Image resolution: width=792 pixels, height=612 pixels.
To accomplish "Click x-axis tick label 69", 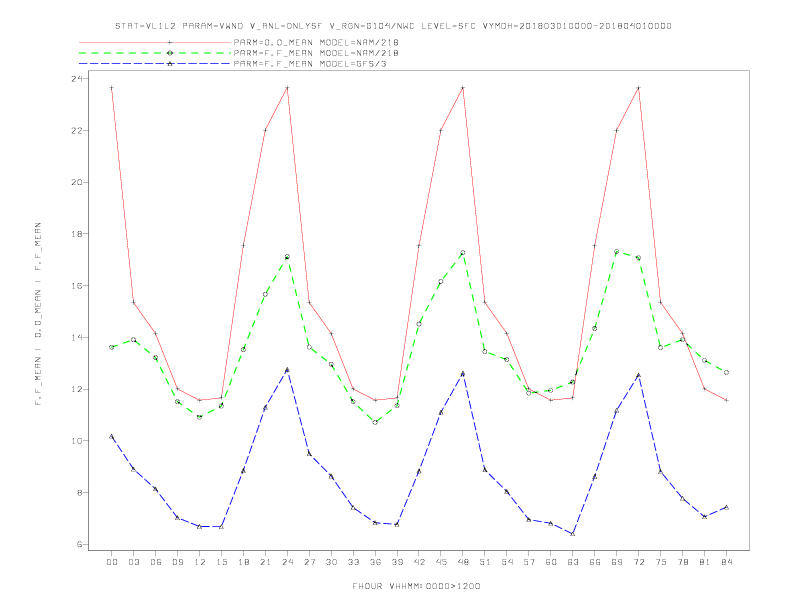I will 617,562.
